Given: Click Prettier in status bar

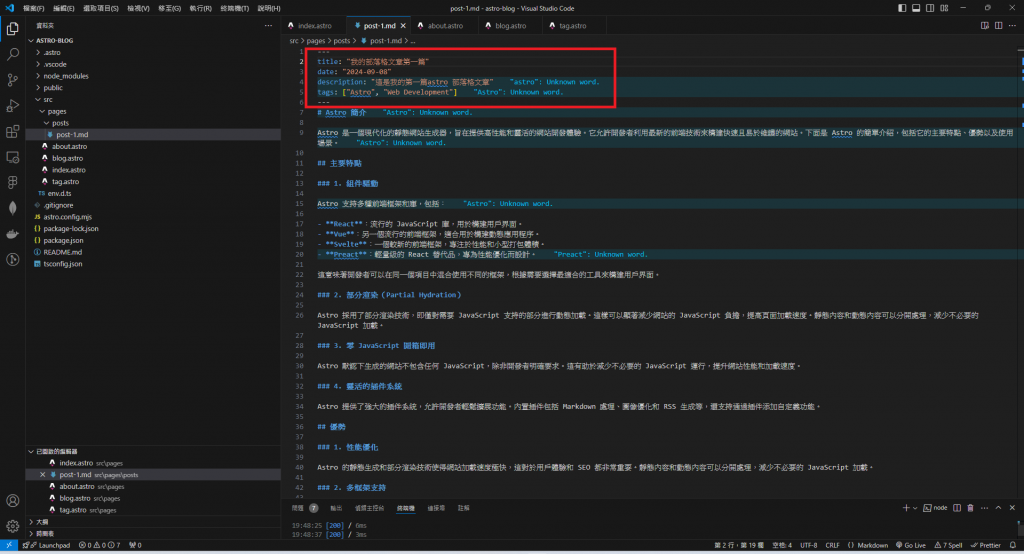Looking at the screenshot, I should tap(985, 545).
